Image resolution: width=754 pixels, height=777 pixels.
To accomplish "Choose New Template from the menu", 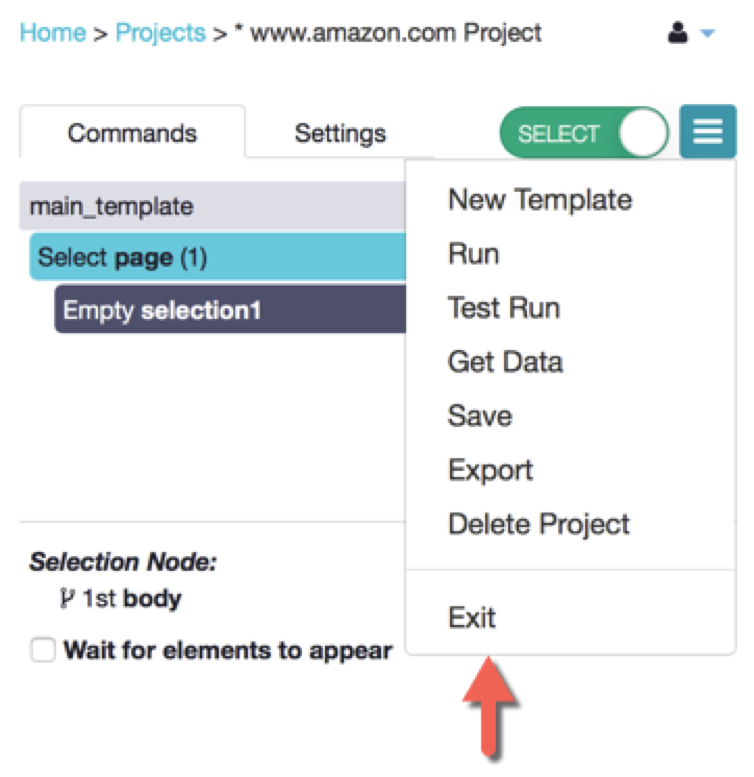I will tap(540, 200).
